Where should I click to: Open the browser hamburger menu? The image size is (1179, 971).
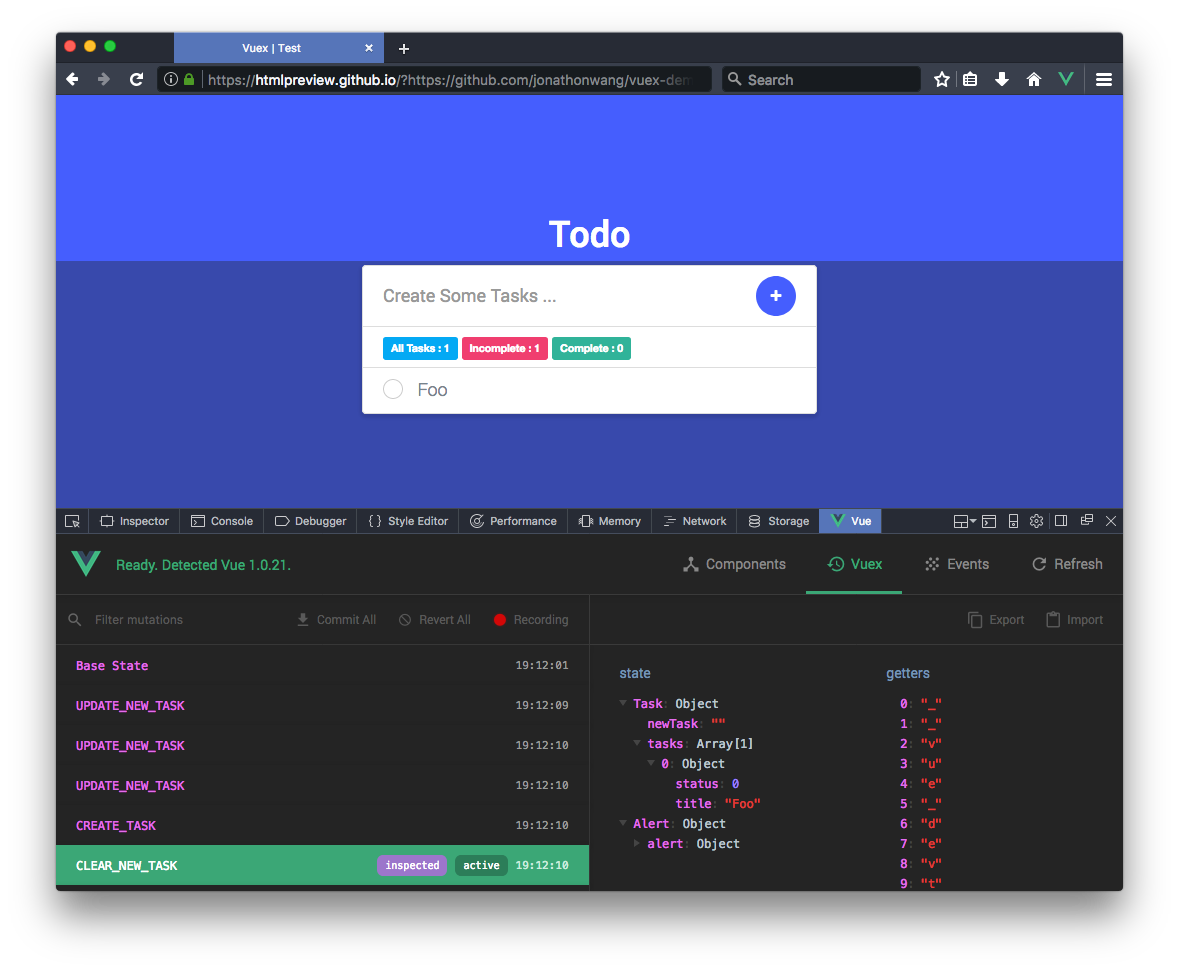1103,79
